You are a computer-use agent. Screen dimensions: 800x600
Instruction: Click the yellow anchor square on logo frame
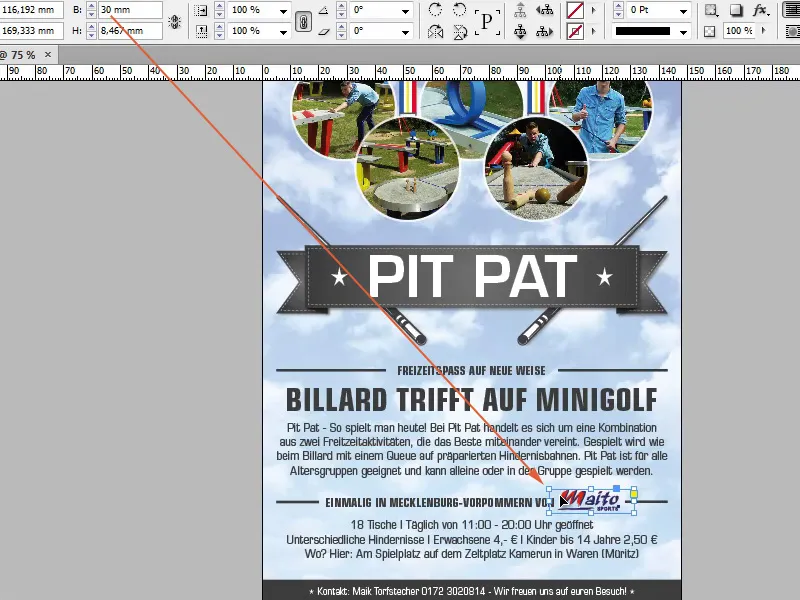pyautogui.click(x=634, y=493)
